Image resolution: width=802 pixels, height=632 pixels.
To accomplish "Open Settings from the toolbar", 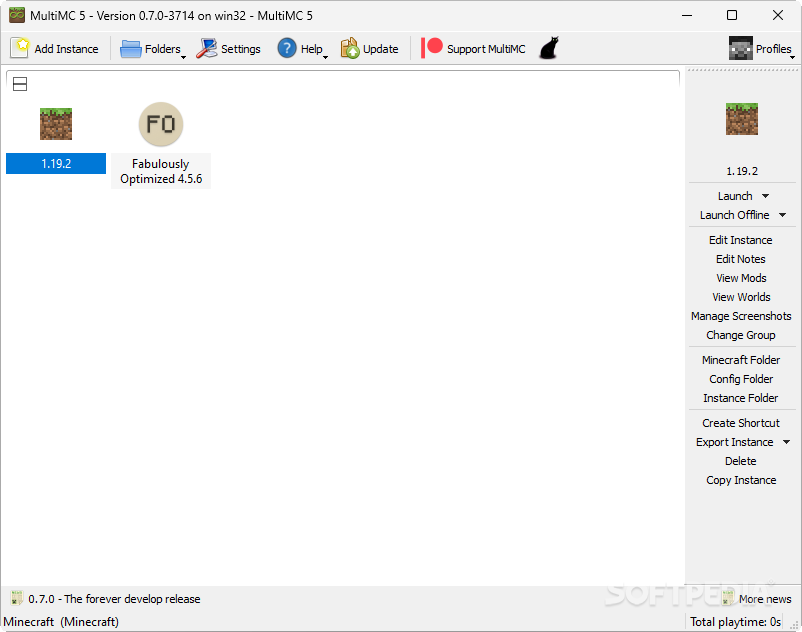I will (228, 49).
